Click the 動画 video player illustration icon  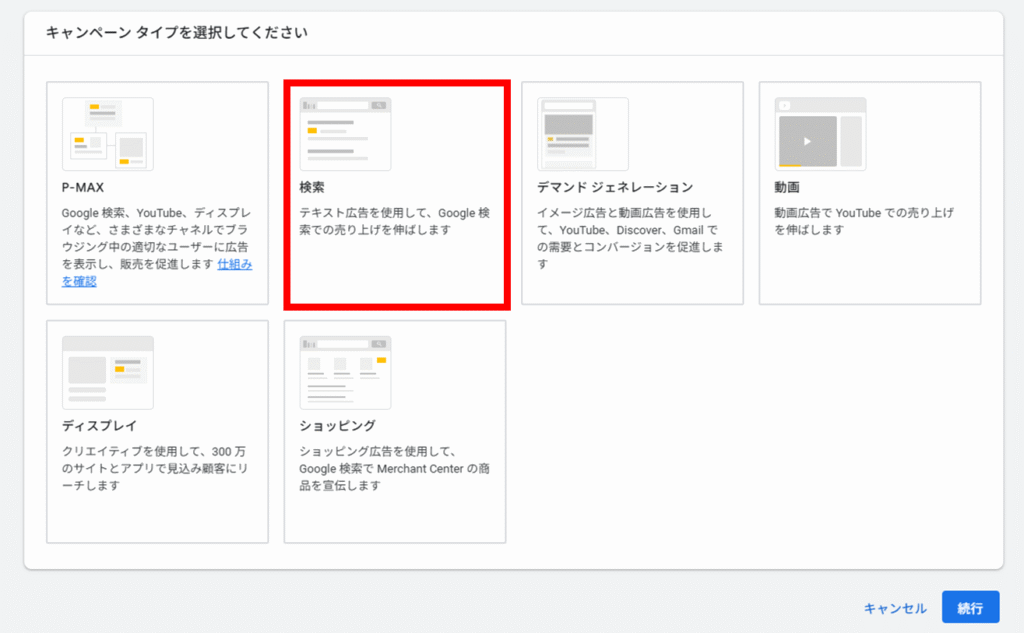pos(820,134)
